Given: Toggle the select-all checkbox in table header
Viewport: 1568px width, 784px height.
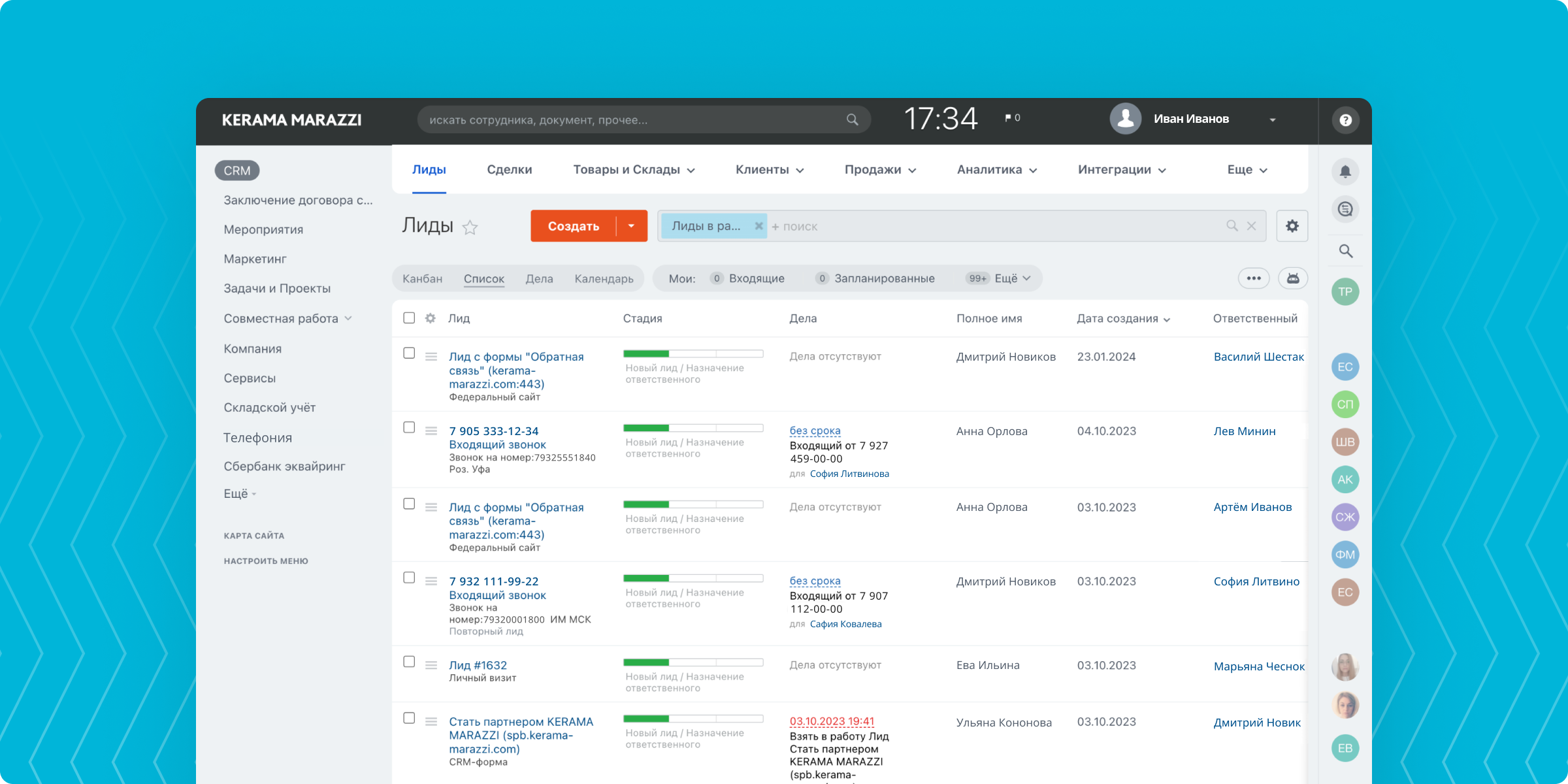Looking at the screenshot, I should click(409, 318).
